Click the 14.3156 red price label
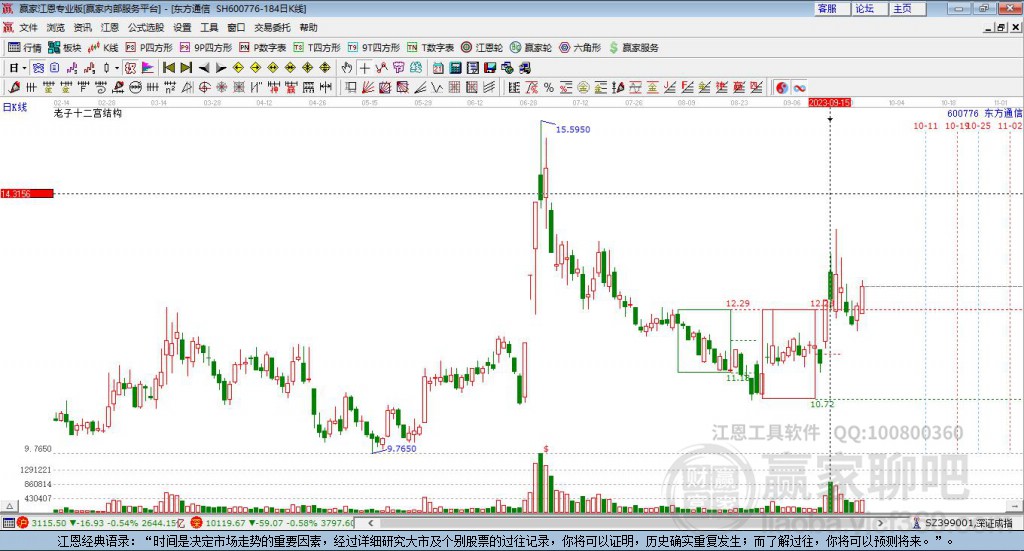 click(27, 193)
